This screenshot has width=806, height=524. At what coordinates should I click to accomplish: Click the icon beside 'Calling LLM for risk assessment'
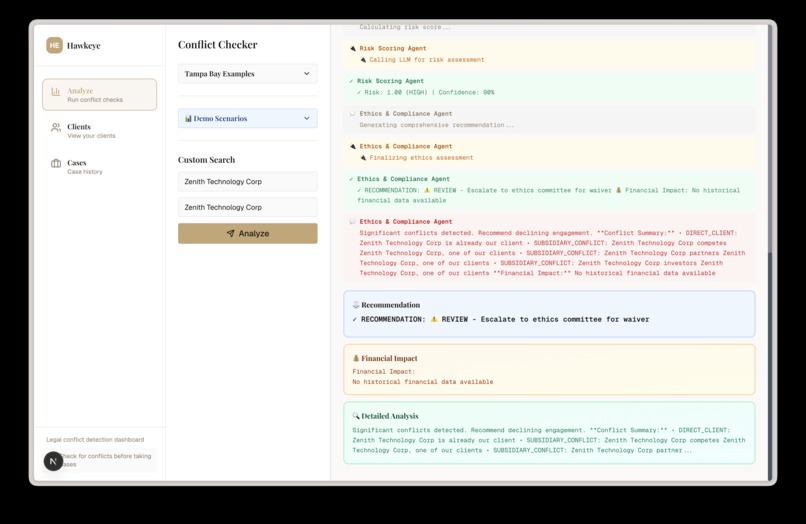point(363,60)
